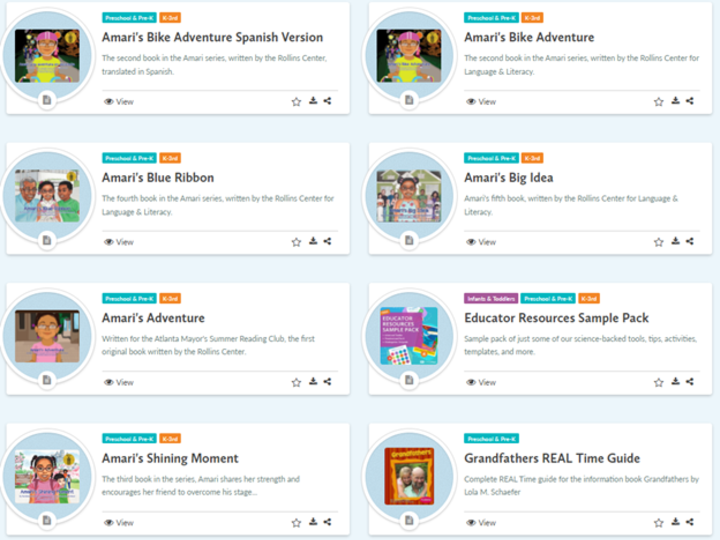The width and height of the screenshot is (720, 540).
Task: Favorite Amari's Blue Ribbon with the star
Action: pos(296,242)
